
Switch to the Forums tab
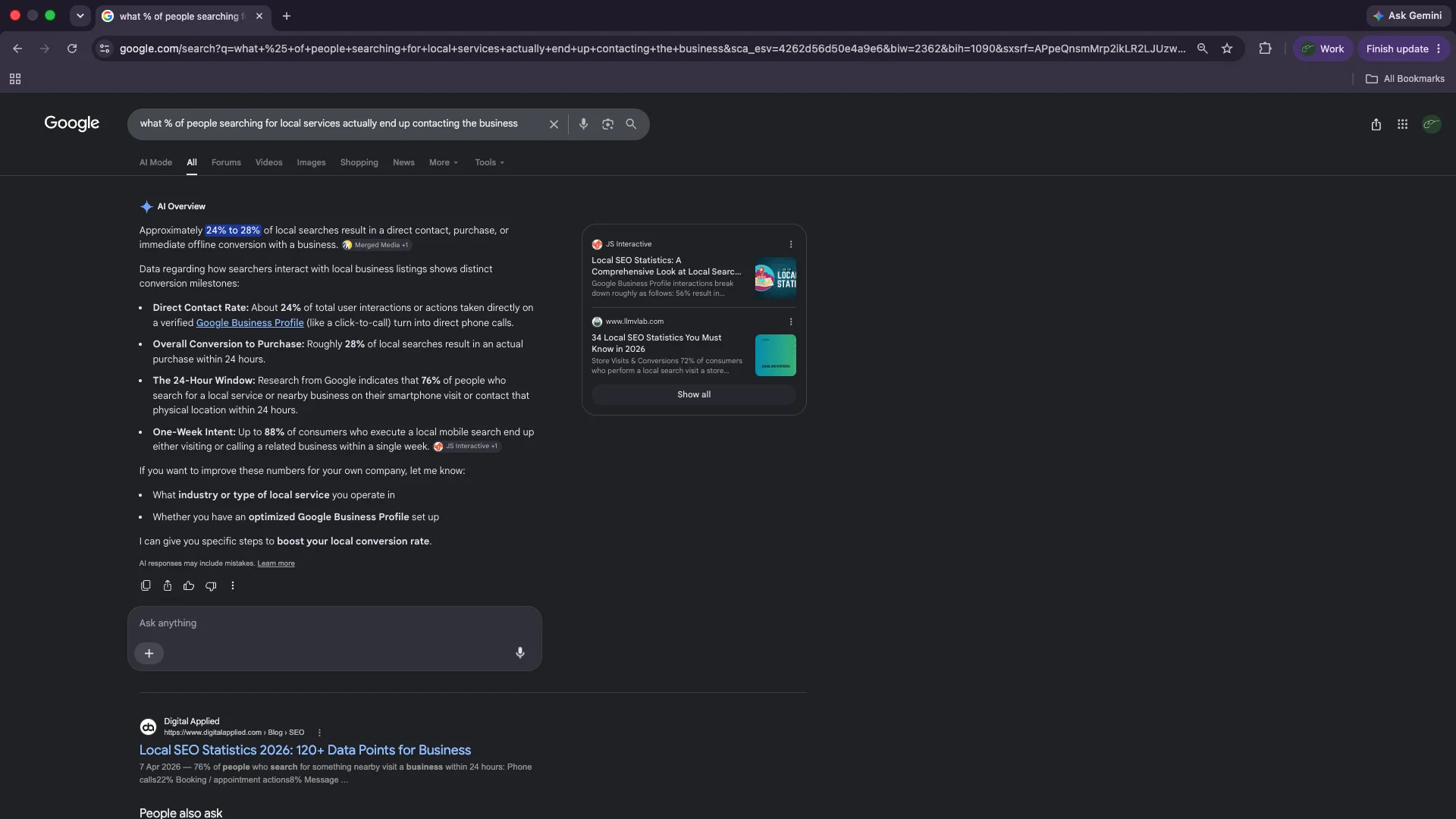[226, 162]
